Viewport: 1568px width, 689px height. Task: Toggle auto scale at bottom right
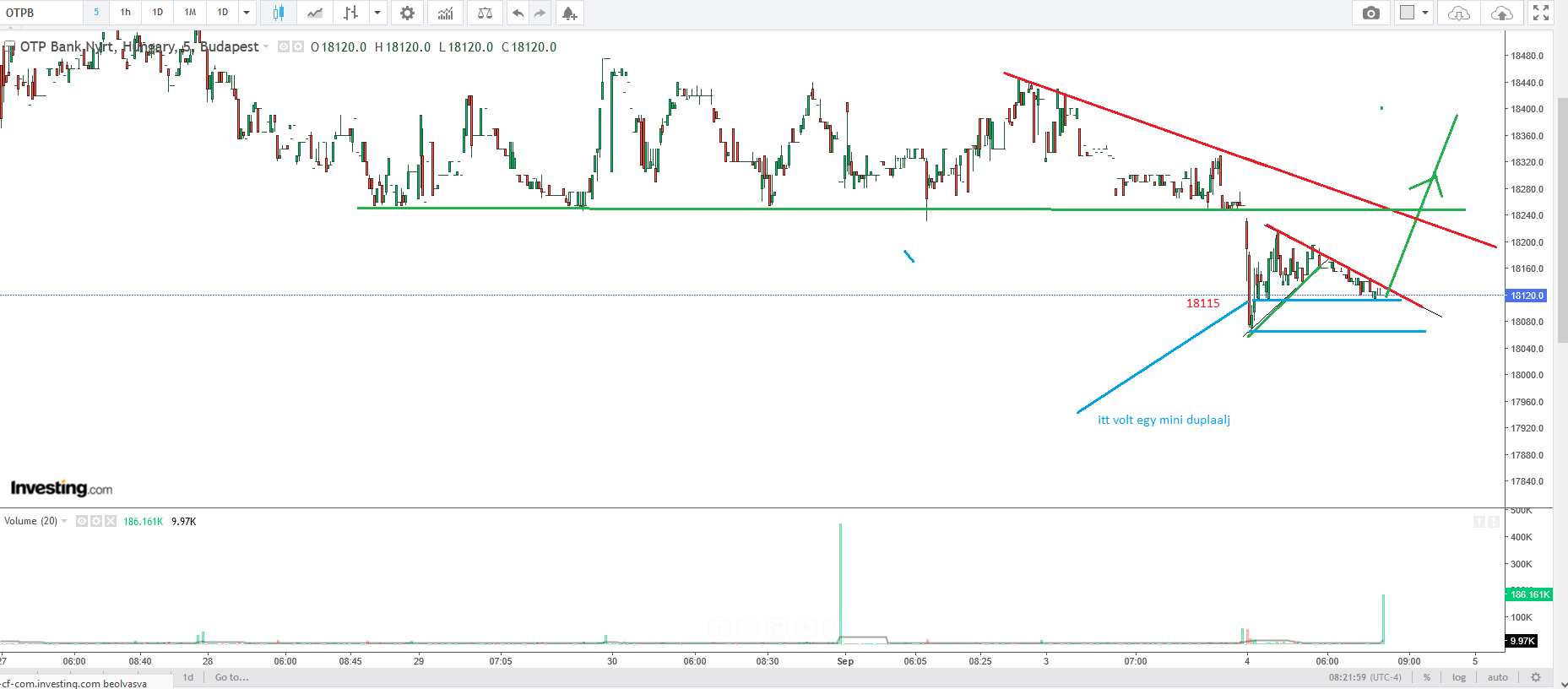(1498, 677)
